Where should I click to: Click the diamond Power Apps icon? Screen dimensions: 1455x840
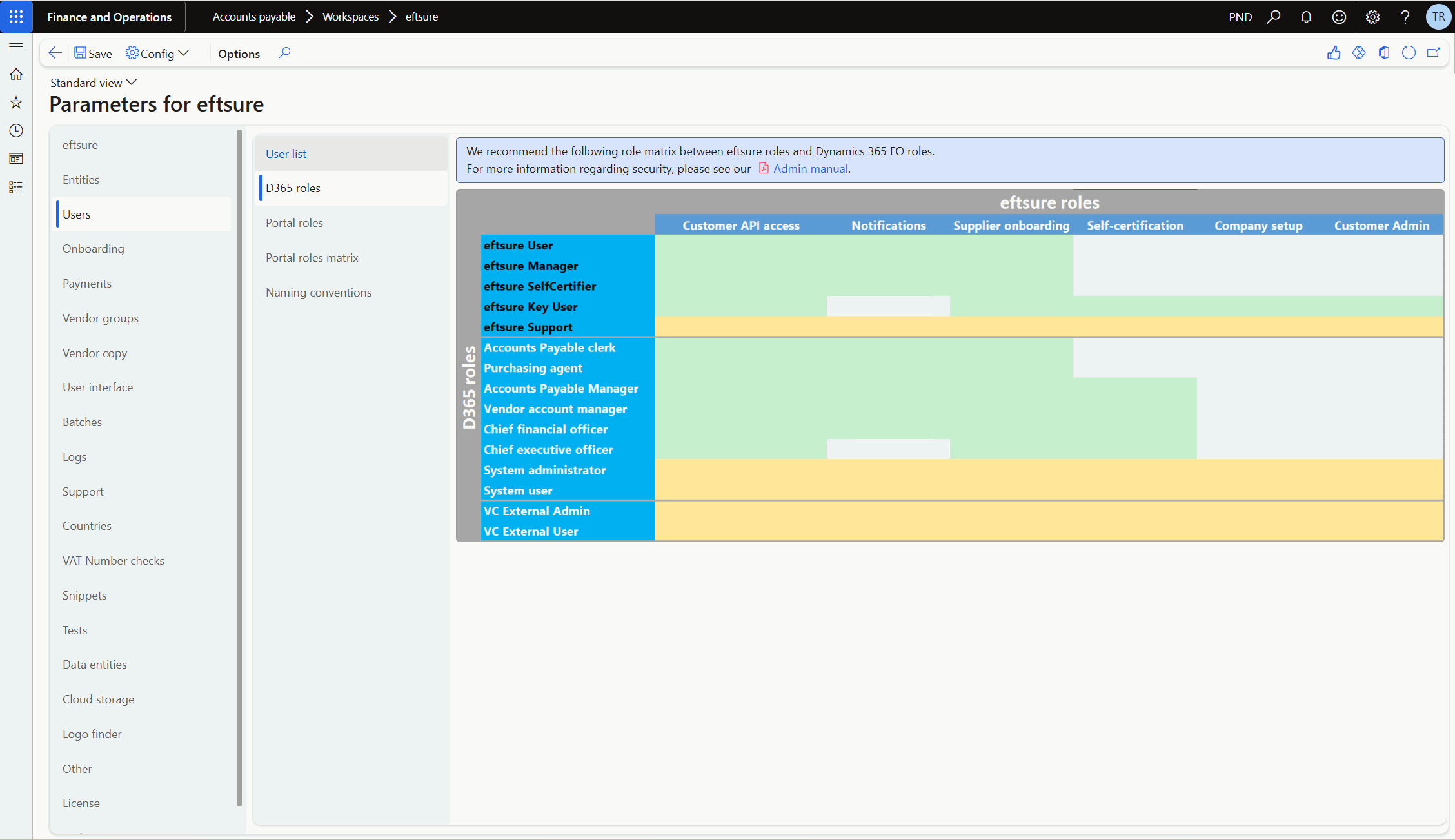[x=1359, y=53]
